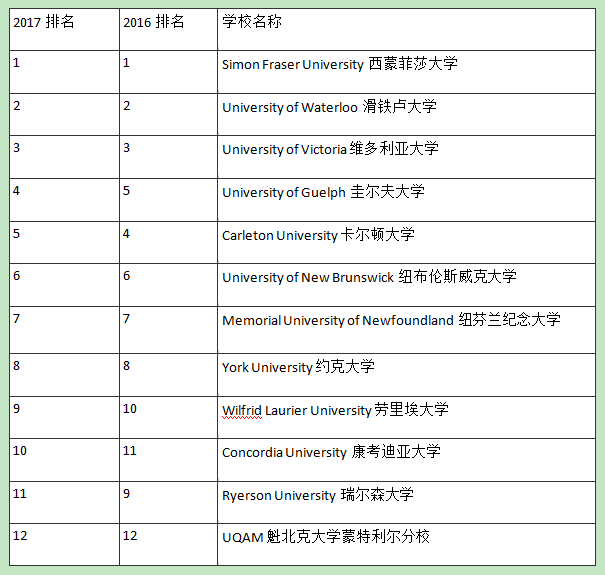605x575 pixels.
Task: Click 2017 rank '2' in Waterloo row
Action: [16, 105]
